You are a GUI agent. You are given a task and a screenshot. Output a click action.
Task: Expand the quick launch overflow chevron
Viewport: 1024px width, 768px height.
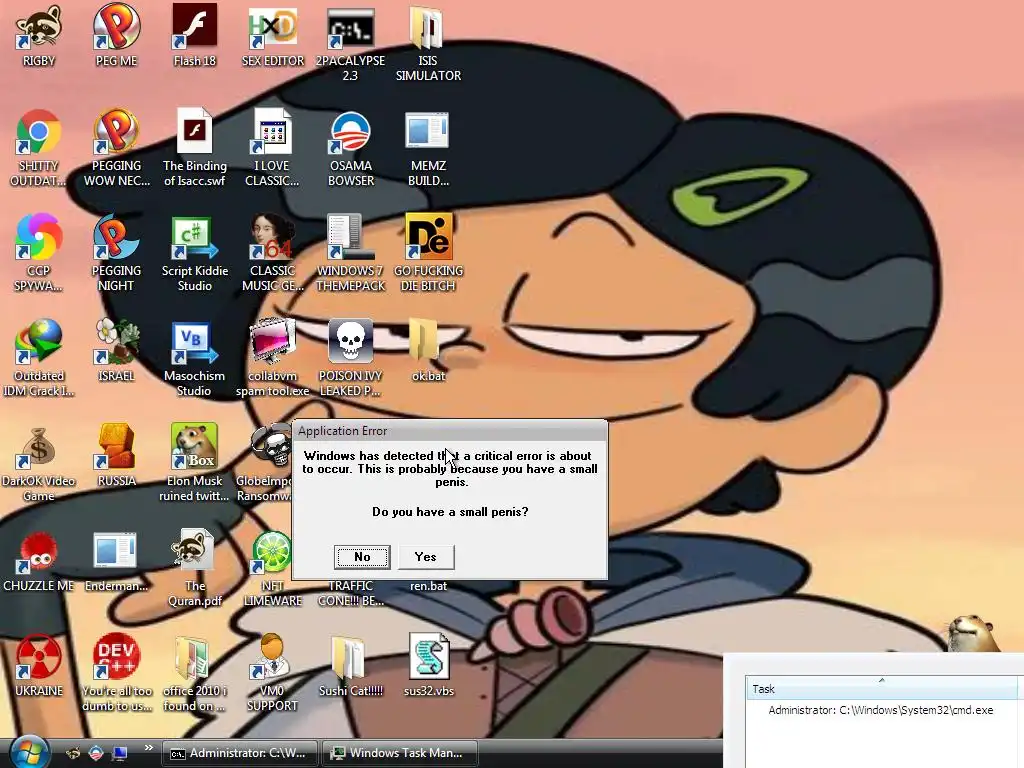point(148,748)
